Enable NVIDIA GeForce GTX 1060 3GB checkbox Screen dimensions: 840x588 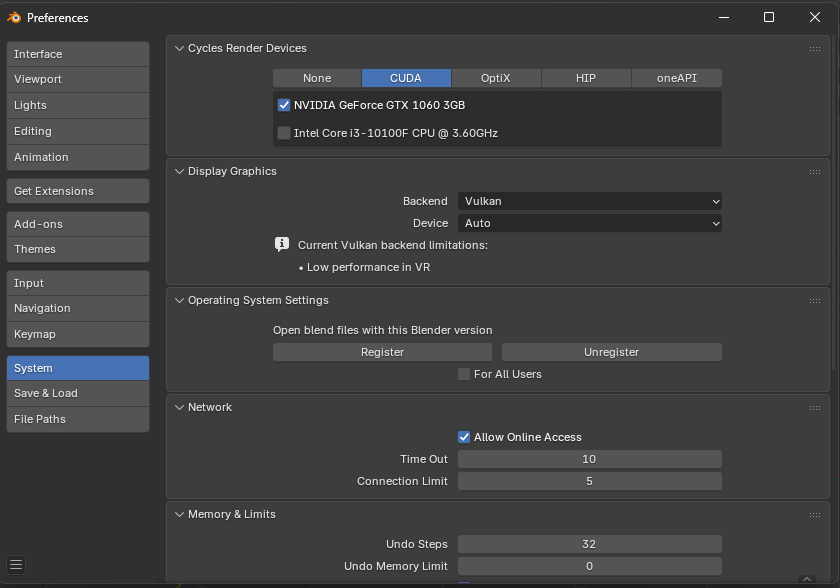point(284,105)
